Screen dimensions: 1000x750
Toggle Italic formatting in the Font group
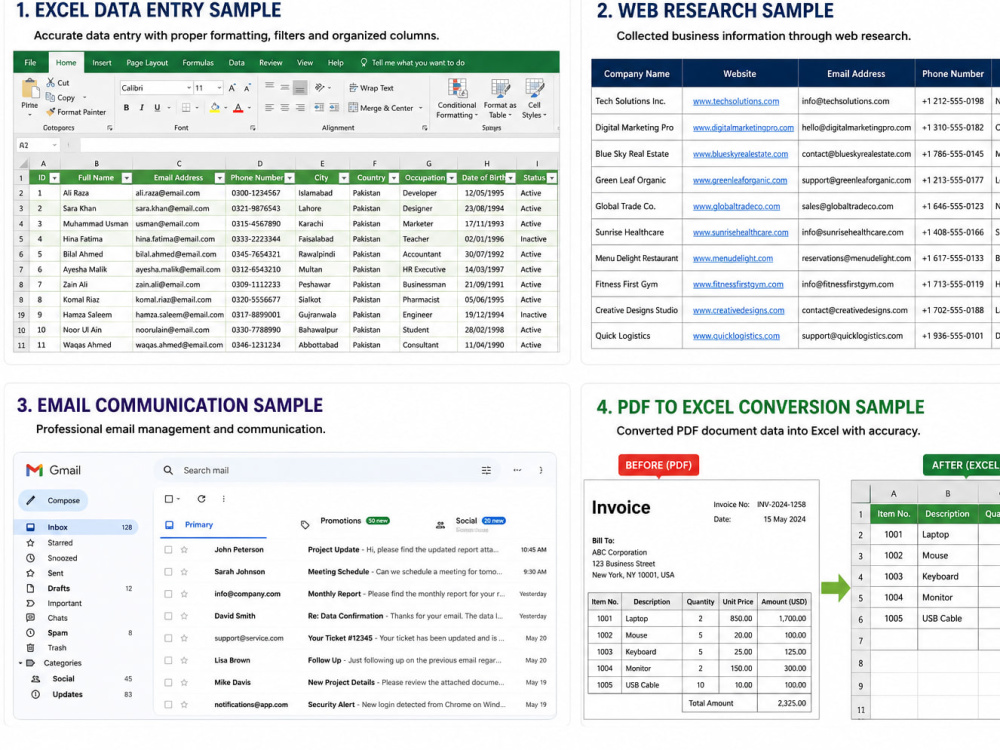pyautogui.click(x=142, y=108)
